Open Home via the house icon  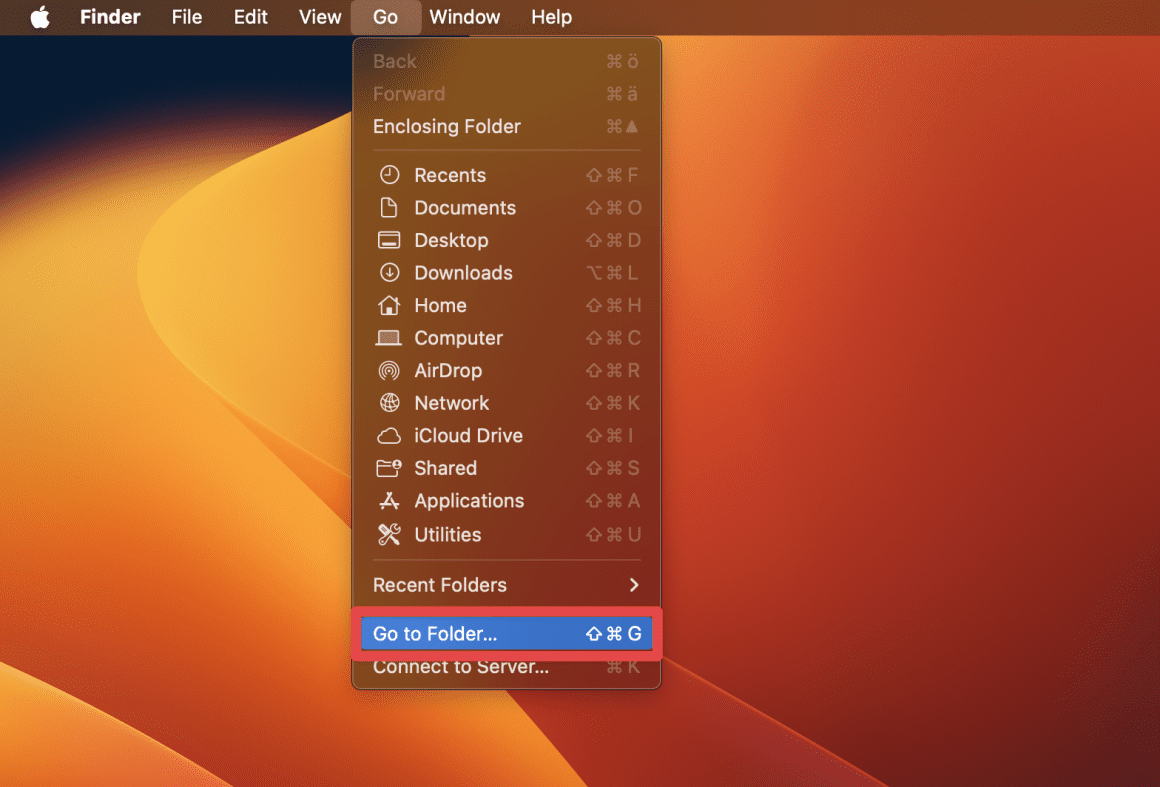pyautogui.click(x=390, y=305)
